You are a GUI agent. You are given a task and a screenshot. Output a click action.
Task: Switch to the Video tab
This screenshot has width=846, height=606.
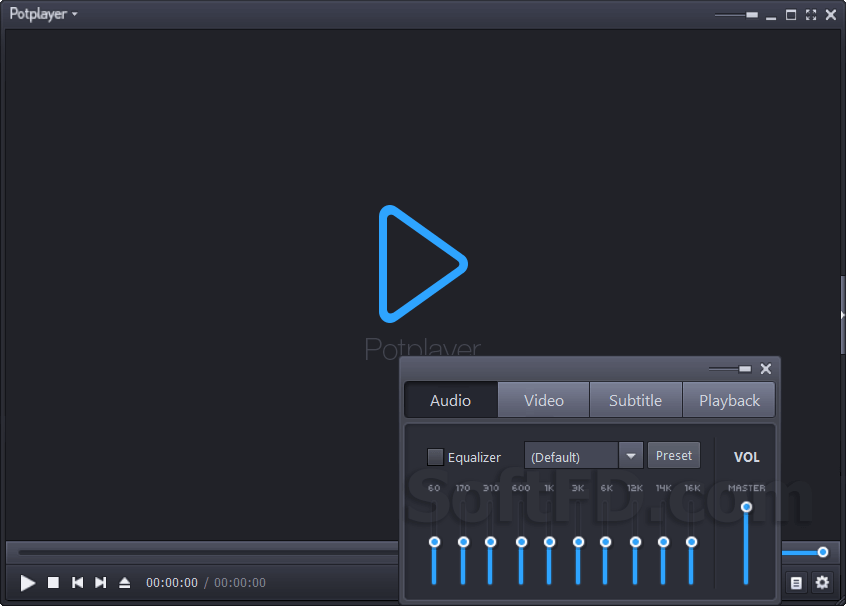tap(544, 400)
